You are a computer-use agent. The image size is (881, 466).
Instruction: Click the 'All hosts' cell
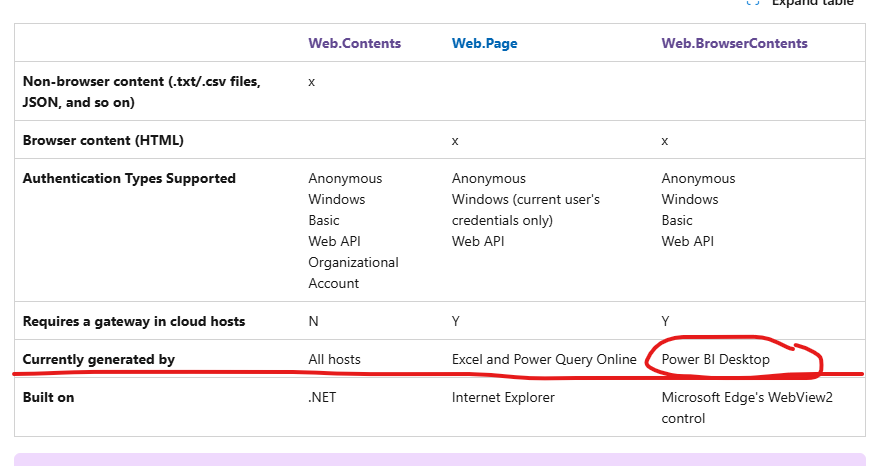point(334,359)
